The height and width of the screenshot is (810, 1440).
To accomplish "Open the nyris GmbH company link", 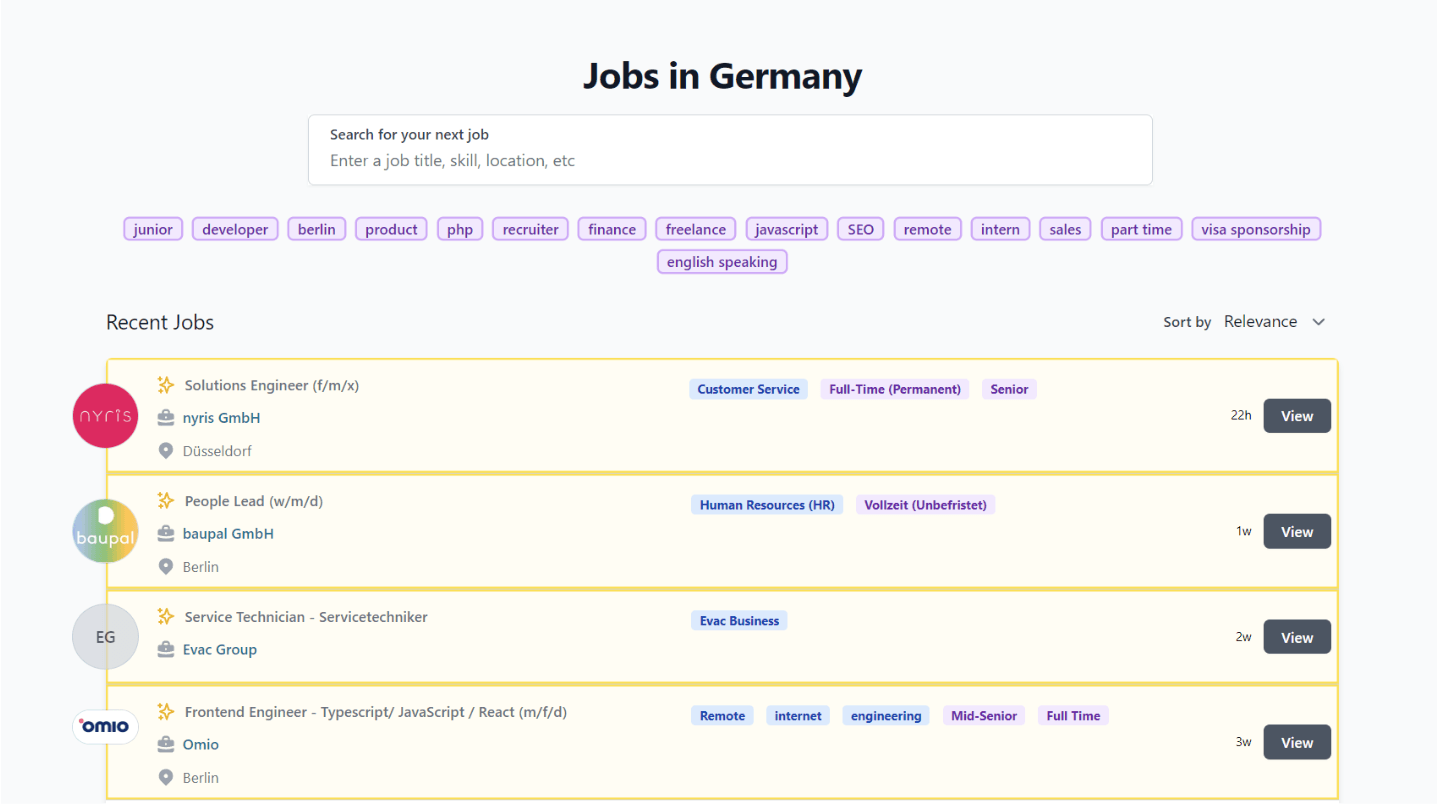I will (x=221, y=417).
